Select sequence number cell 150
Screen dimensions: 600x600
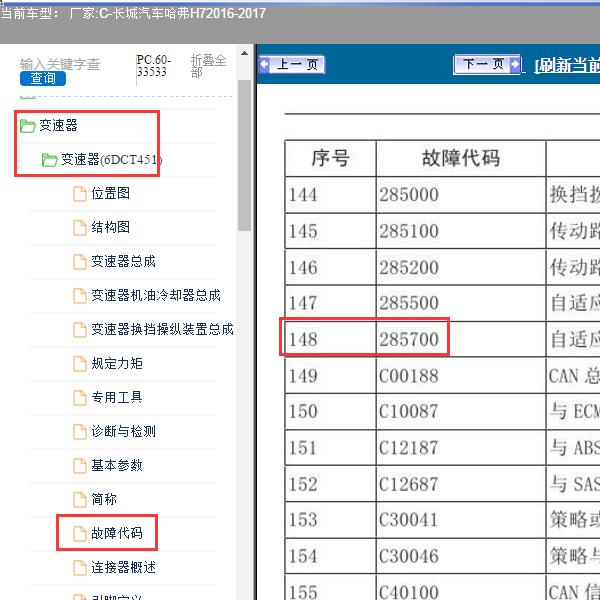[x=330, y=412]
